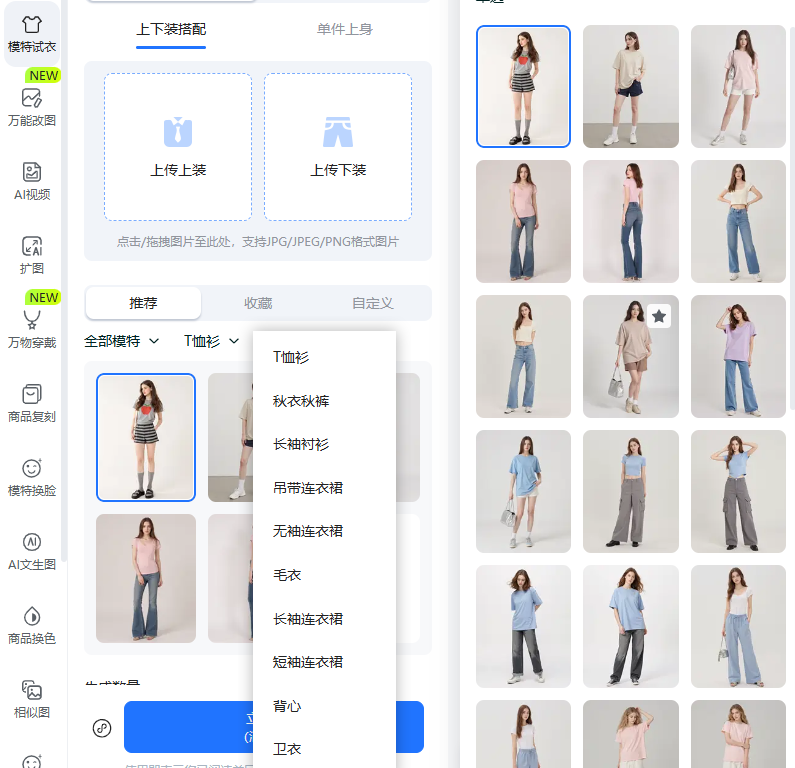The height and width of the screenshot is (768, 795).
Task: Open the 商品复刻 product replica tool
Action: click(31, 404)
